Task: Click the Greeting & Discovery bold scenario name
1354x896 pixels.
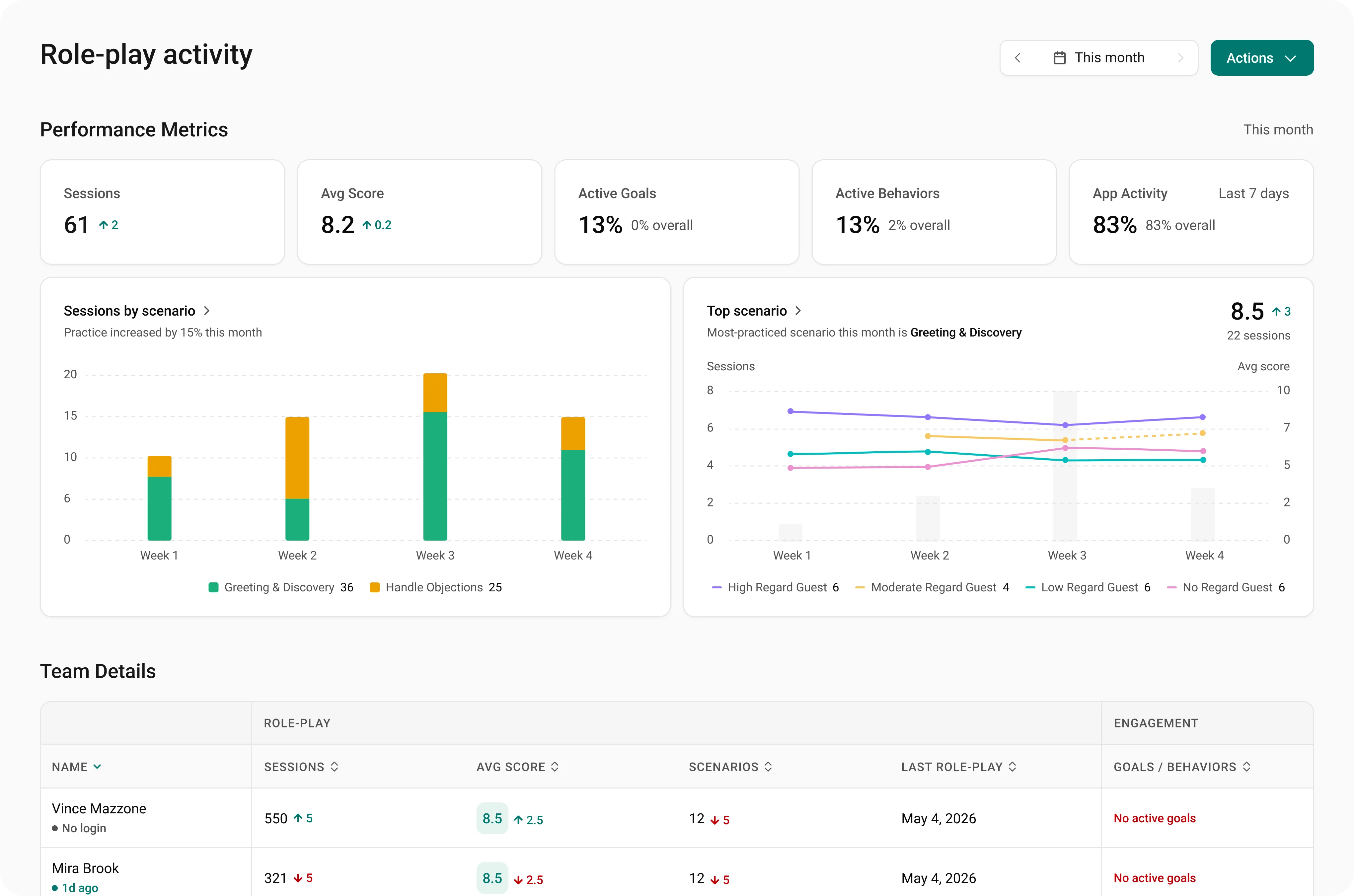Action: coord(966,333)
